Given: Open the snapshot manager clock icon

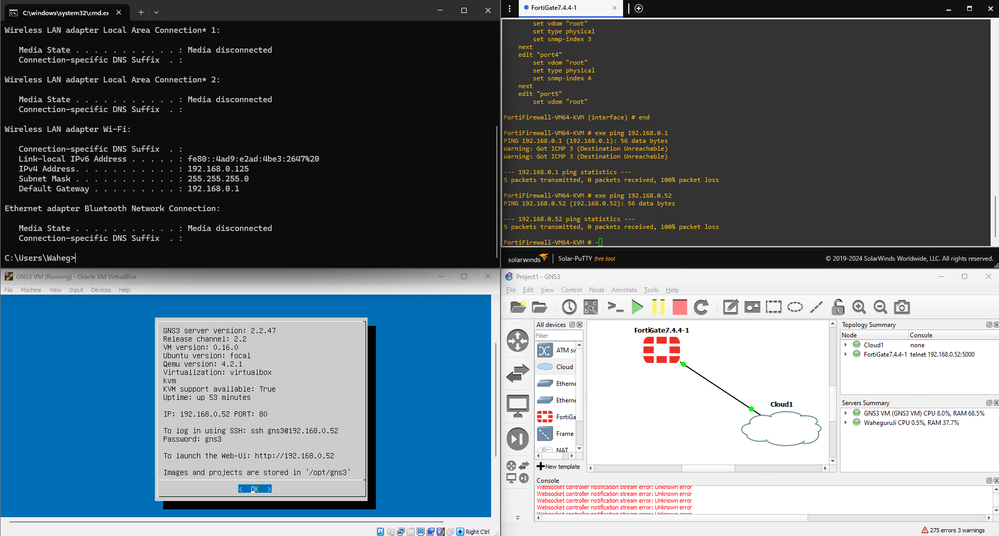Looking at the screenshot, I should click(x=569, y=307).
